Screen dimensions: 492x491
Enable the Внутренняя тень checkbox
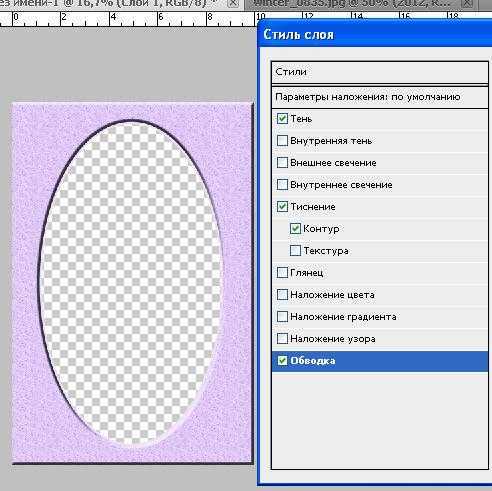(282, 141)
